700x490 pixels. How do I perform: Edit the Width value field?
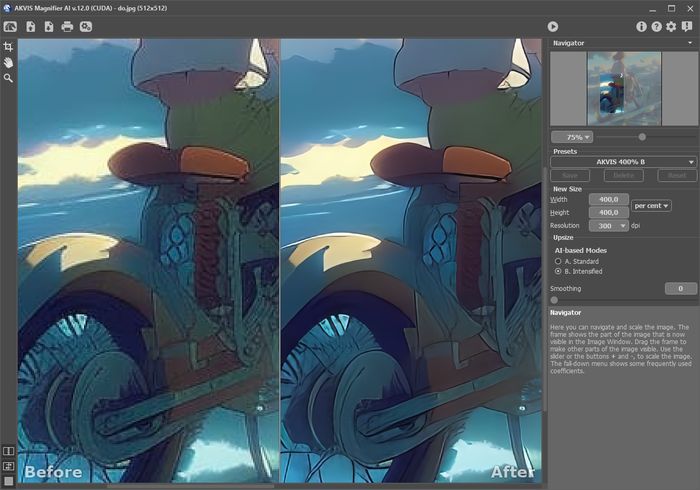[608, 199]
